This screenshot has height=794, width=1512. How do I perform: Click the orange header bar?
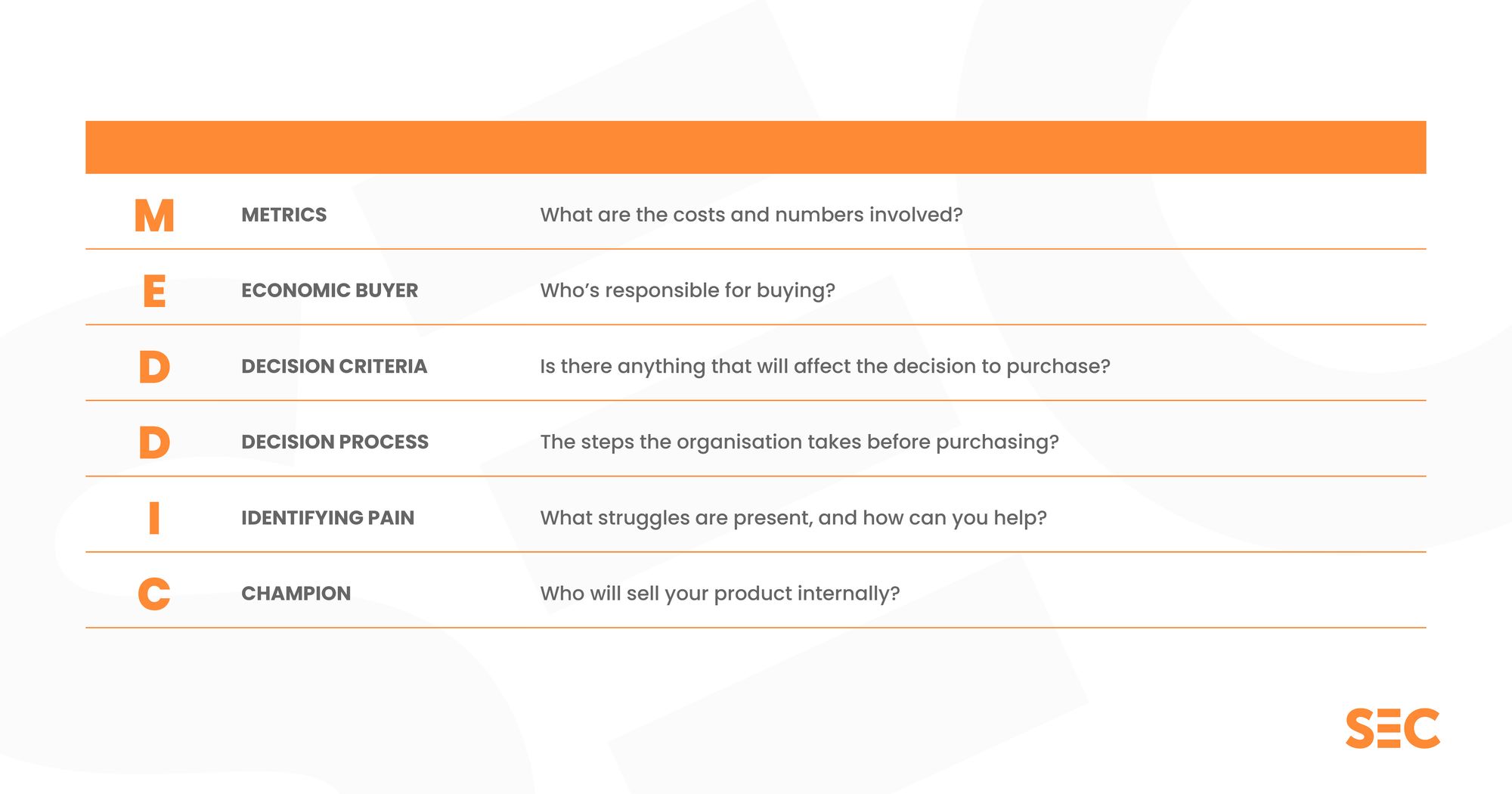(756, 147)
